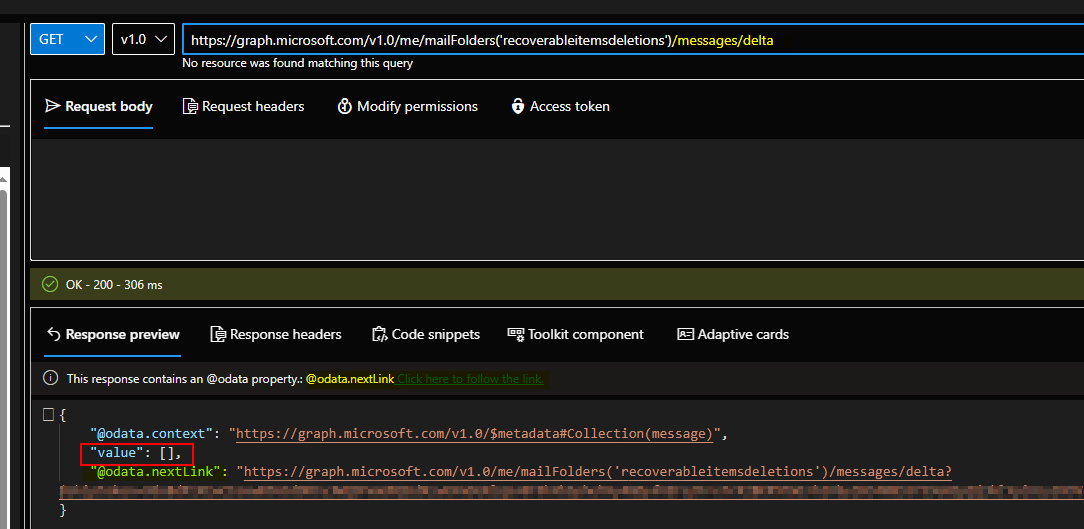1084x529 pixels.
Task: Switch to the Request body tab
Action: click(x=99, y=106)
